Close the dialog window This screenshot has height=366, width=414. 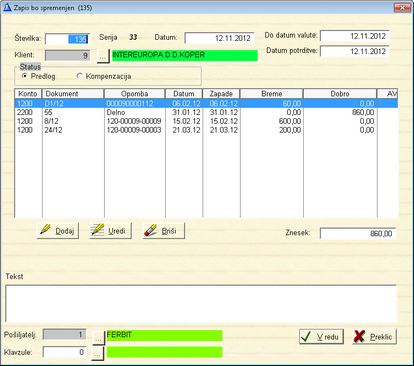coord(402,7)
